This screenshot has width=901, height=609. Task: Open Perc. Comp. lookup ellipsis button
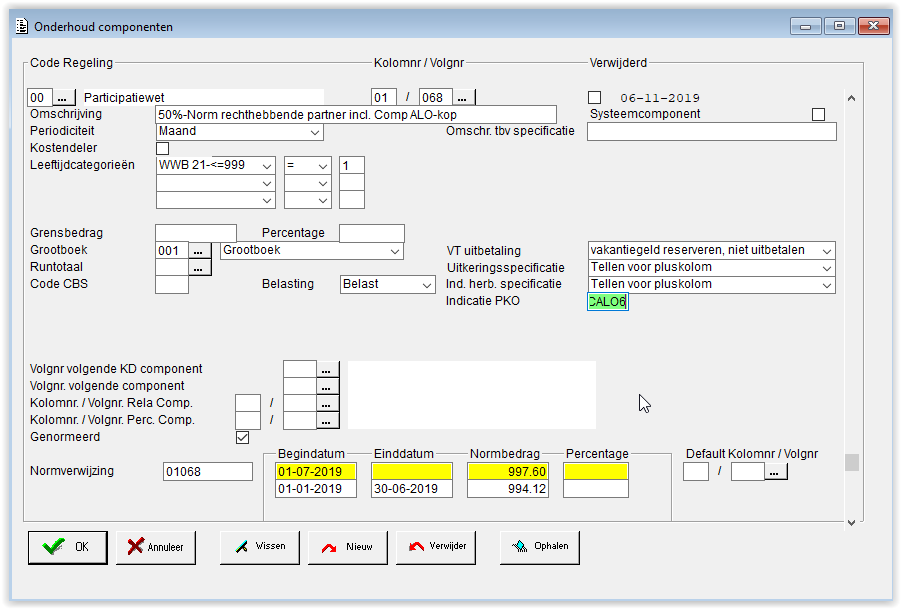click(327, 421)
